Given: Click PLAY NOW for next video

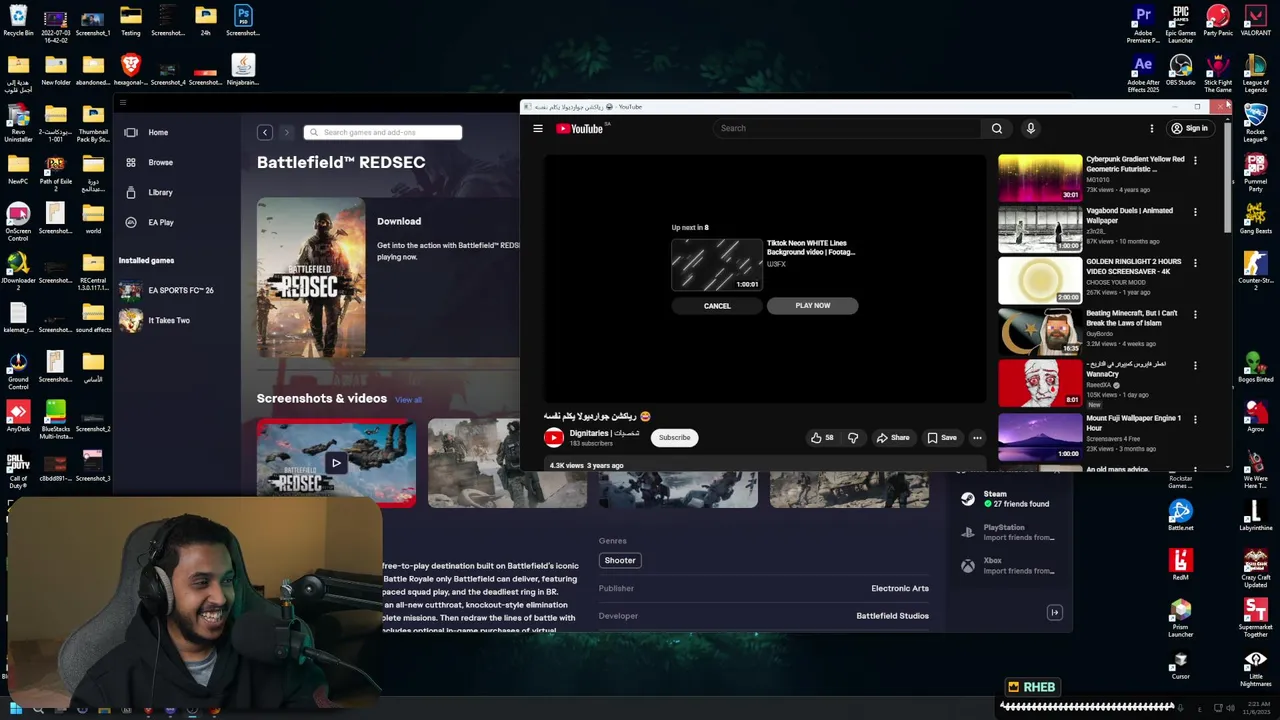Looking at the screenshot, I should point(813,306).
